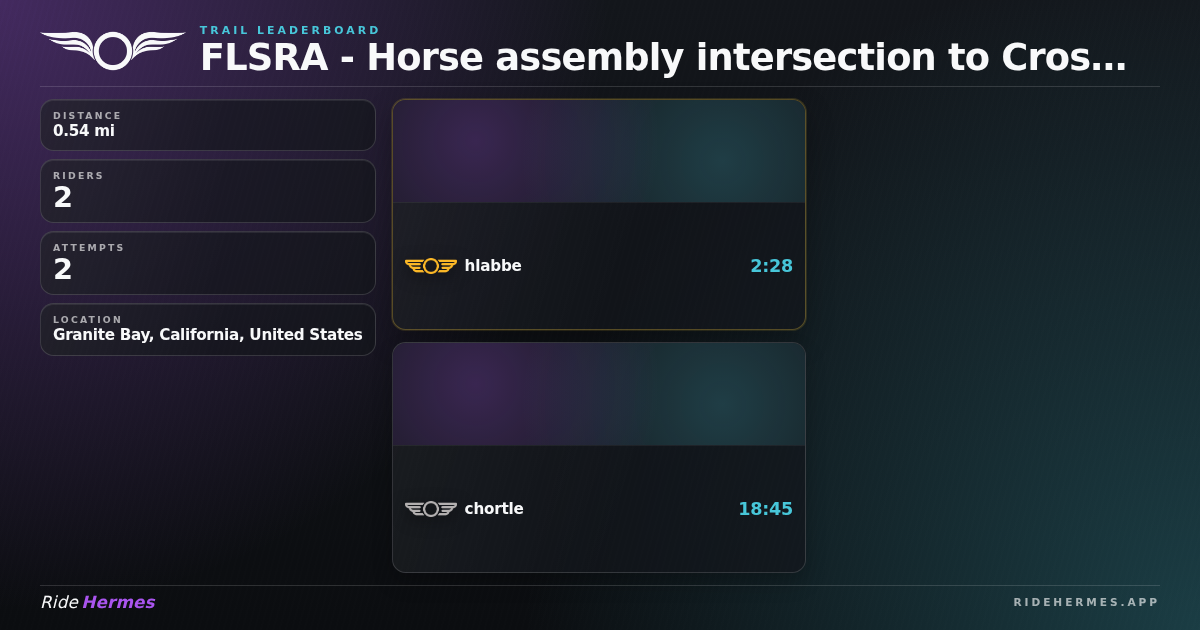Screen dimensions: 1200x630
Task: Click the LOCATION label text
Action: (87, 320)
